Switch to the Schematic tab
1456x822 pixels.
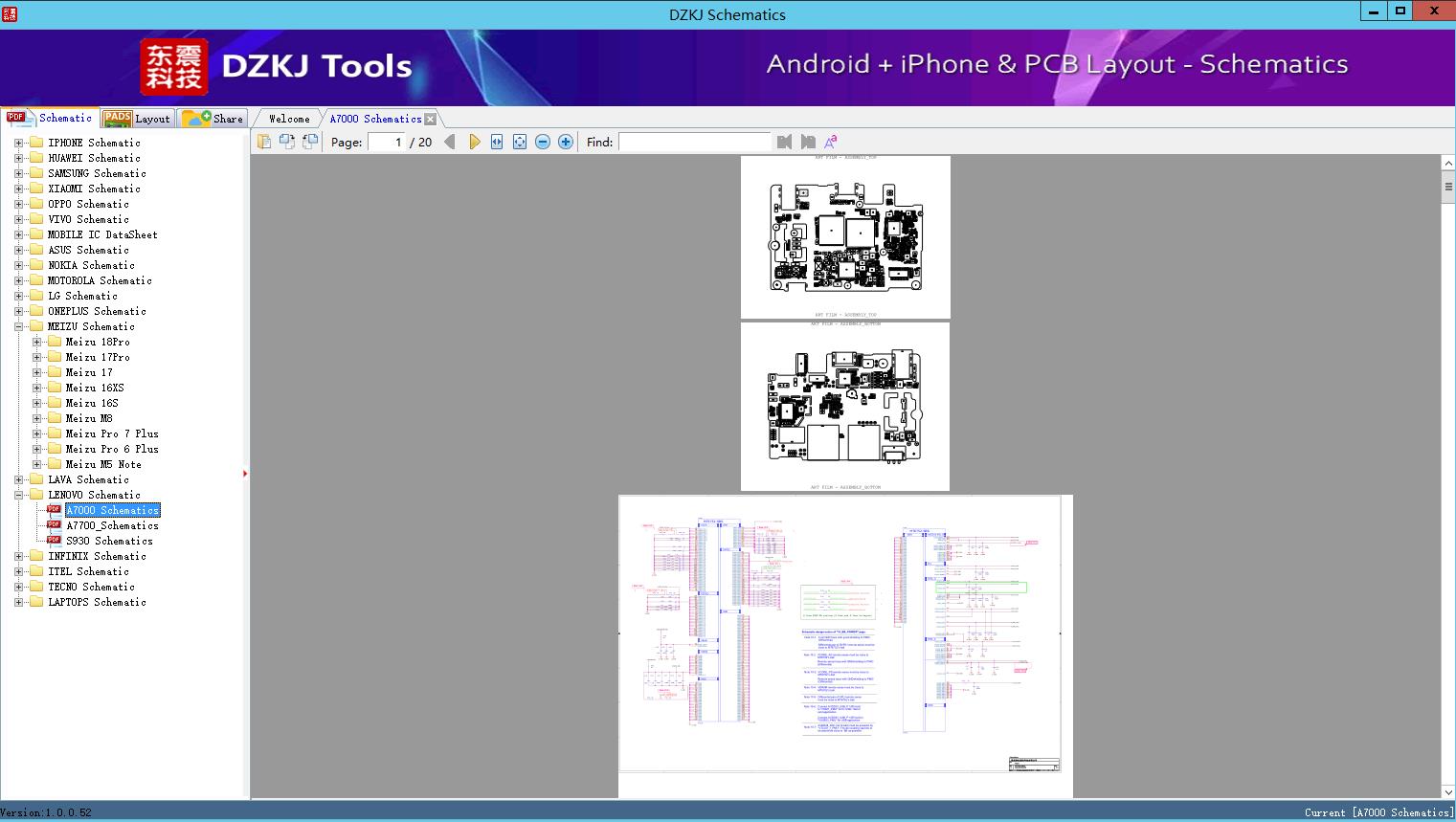(50, 118)
